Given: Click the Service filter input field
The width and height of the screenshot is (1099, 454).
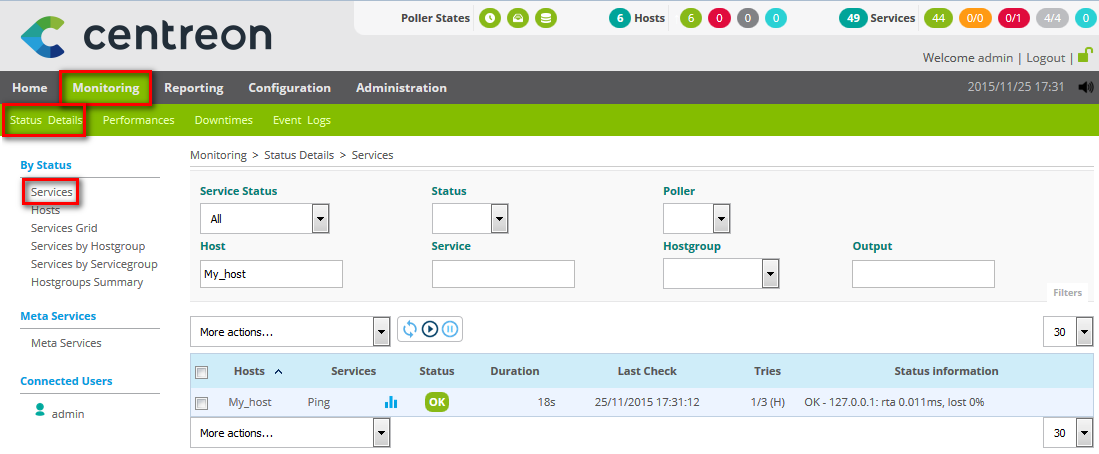Looking at the screenshot, I should 503,274.
